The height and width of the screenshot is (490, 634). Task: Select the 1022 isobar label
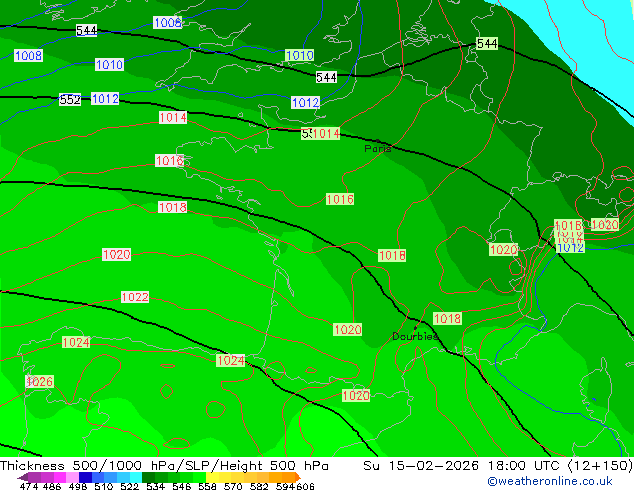(135, 297)
